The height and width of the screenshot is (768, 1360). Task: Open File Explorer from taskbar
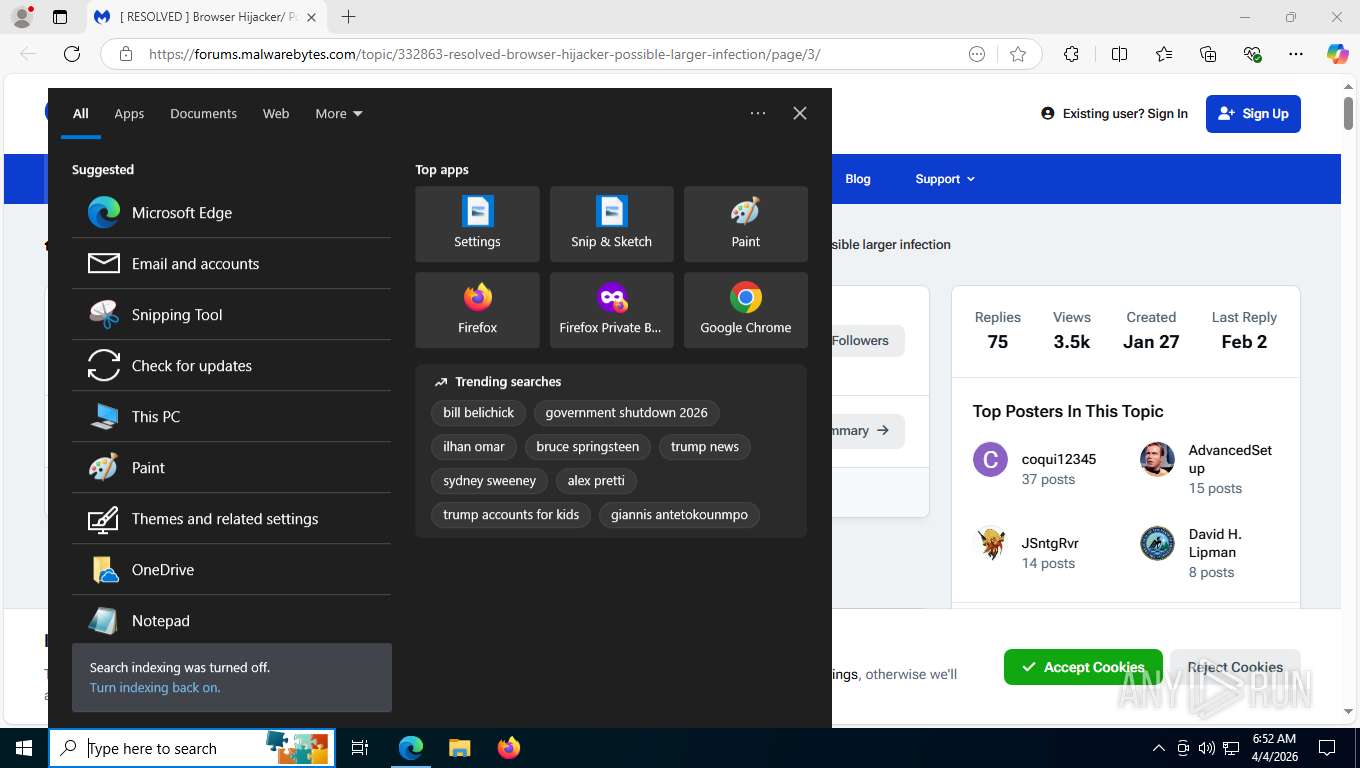point(459,748)
